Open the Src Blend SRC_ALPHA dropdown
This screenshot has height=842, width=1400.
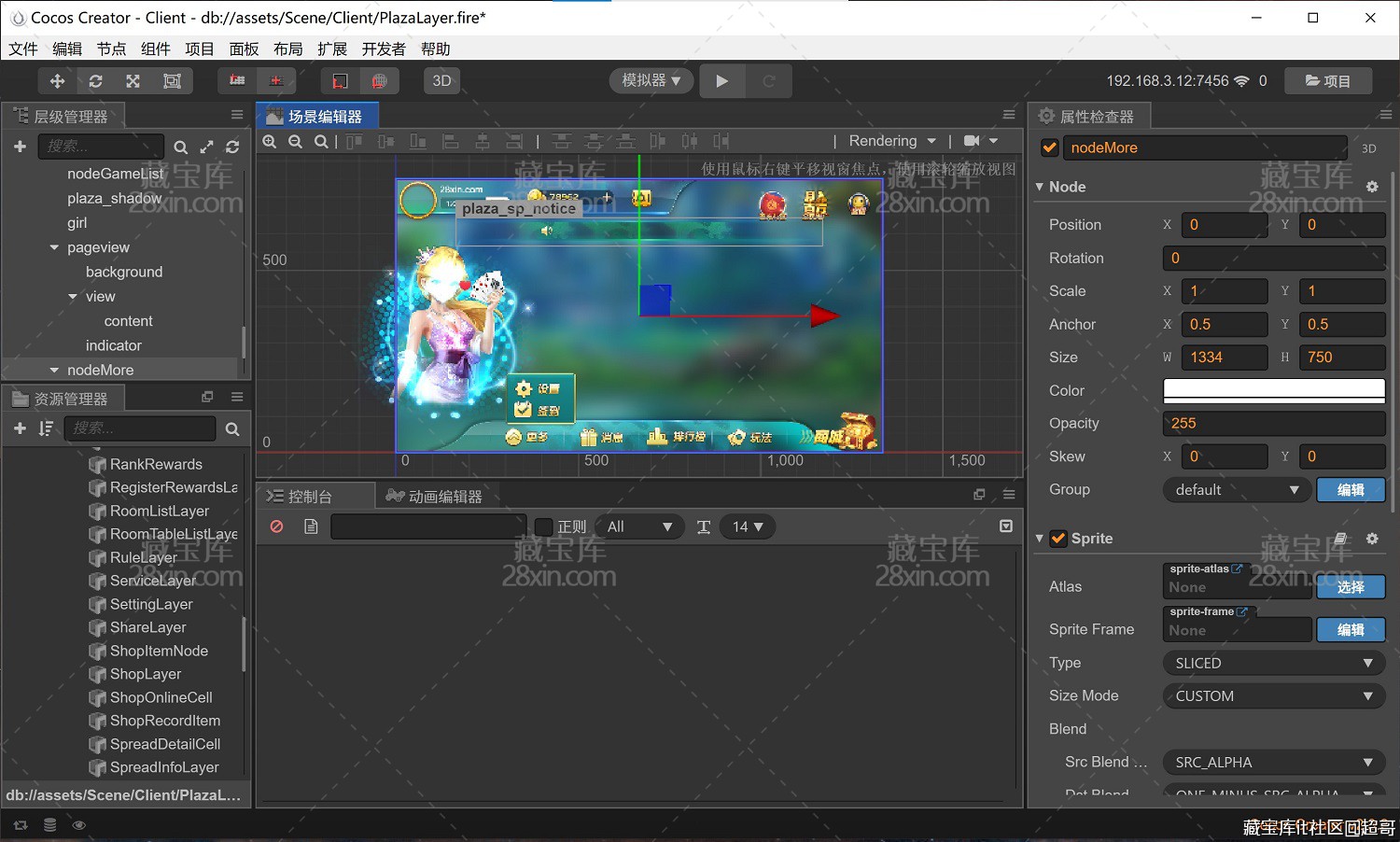click(x=1274, y=763)
